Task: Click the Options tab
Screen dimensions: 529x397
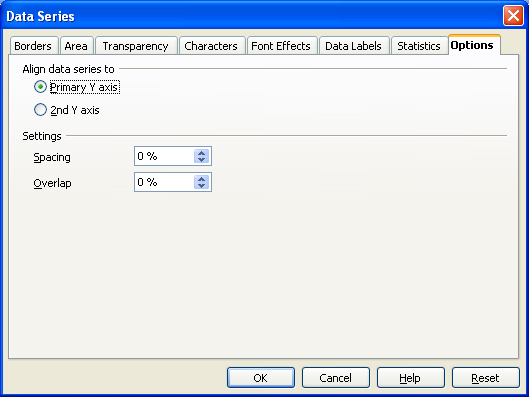Action: coord(474,45)
